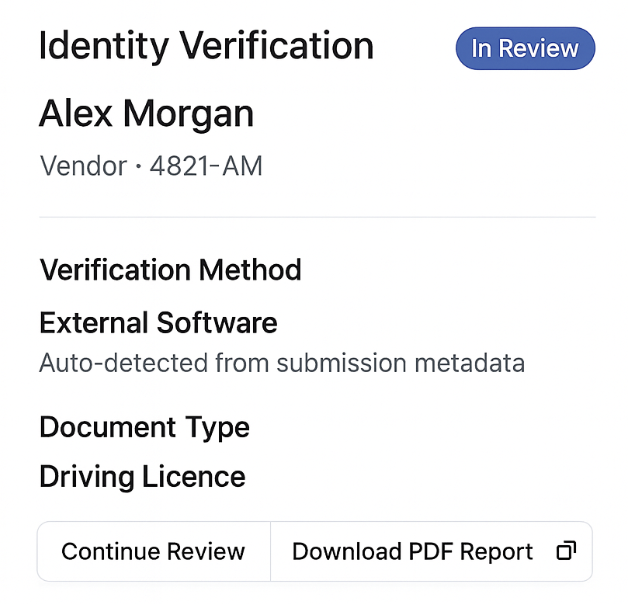Select the ID code 4821-AM
Image resolution: width=628 pixels, height=604 pixels.
click(x=206, y=165)
